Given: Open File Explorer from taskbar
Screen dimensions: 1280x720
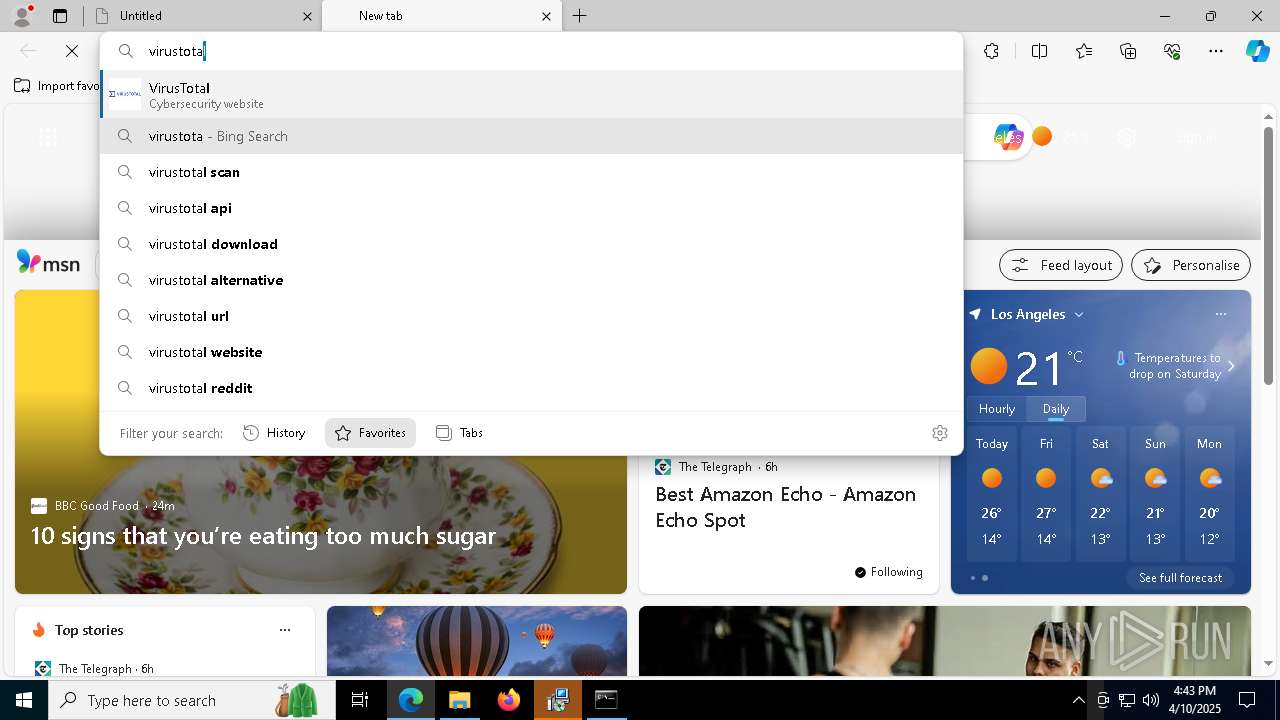Looking at the screenshot, I should click(459, 700).
